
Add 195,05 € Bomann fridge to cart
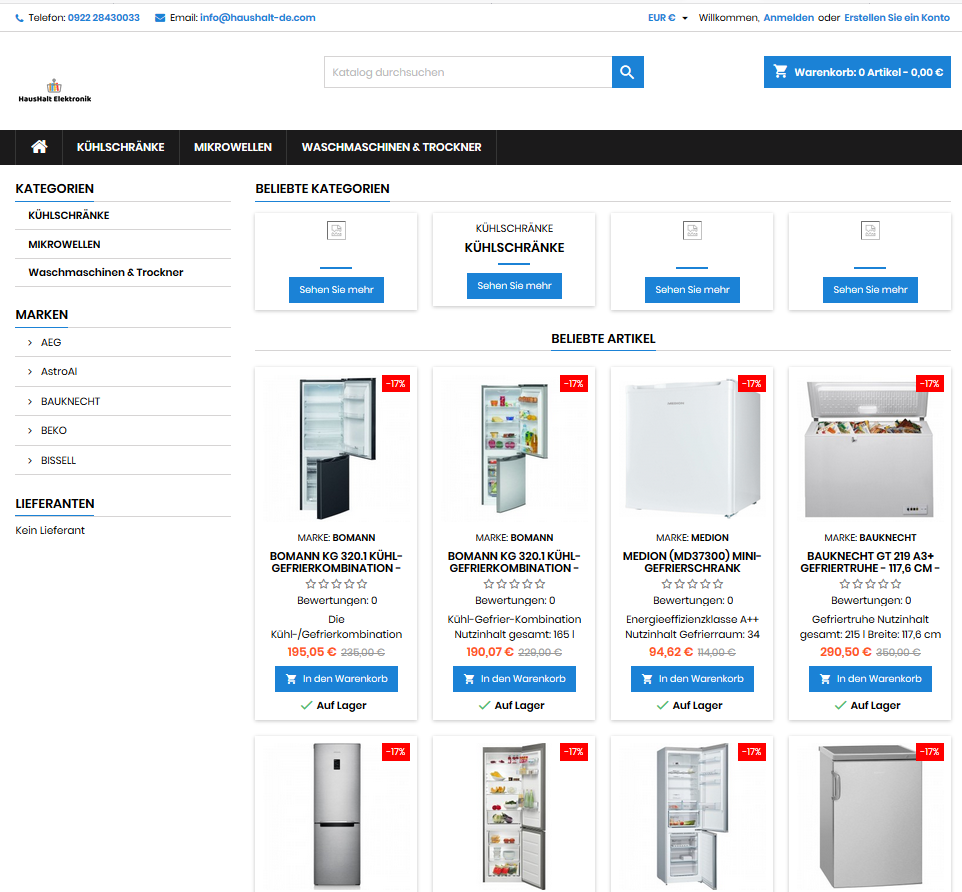pyautogui.click(x=336, y=679)
